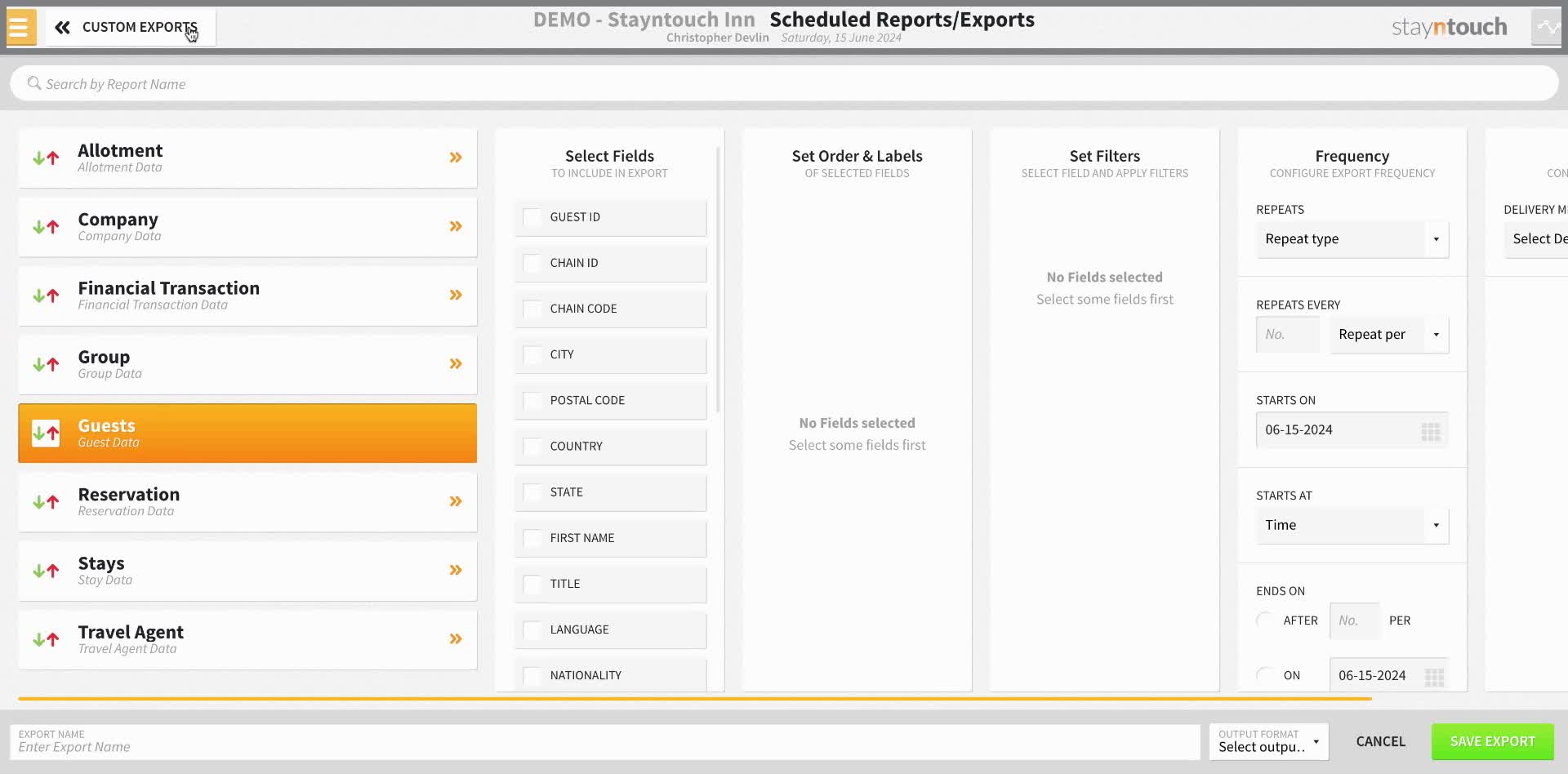Click the Ends On date field
The width and height of the screenshot is (1568, 774).
[x=1389, y=675]
